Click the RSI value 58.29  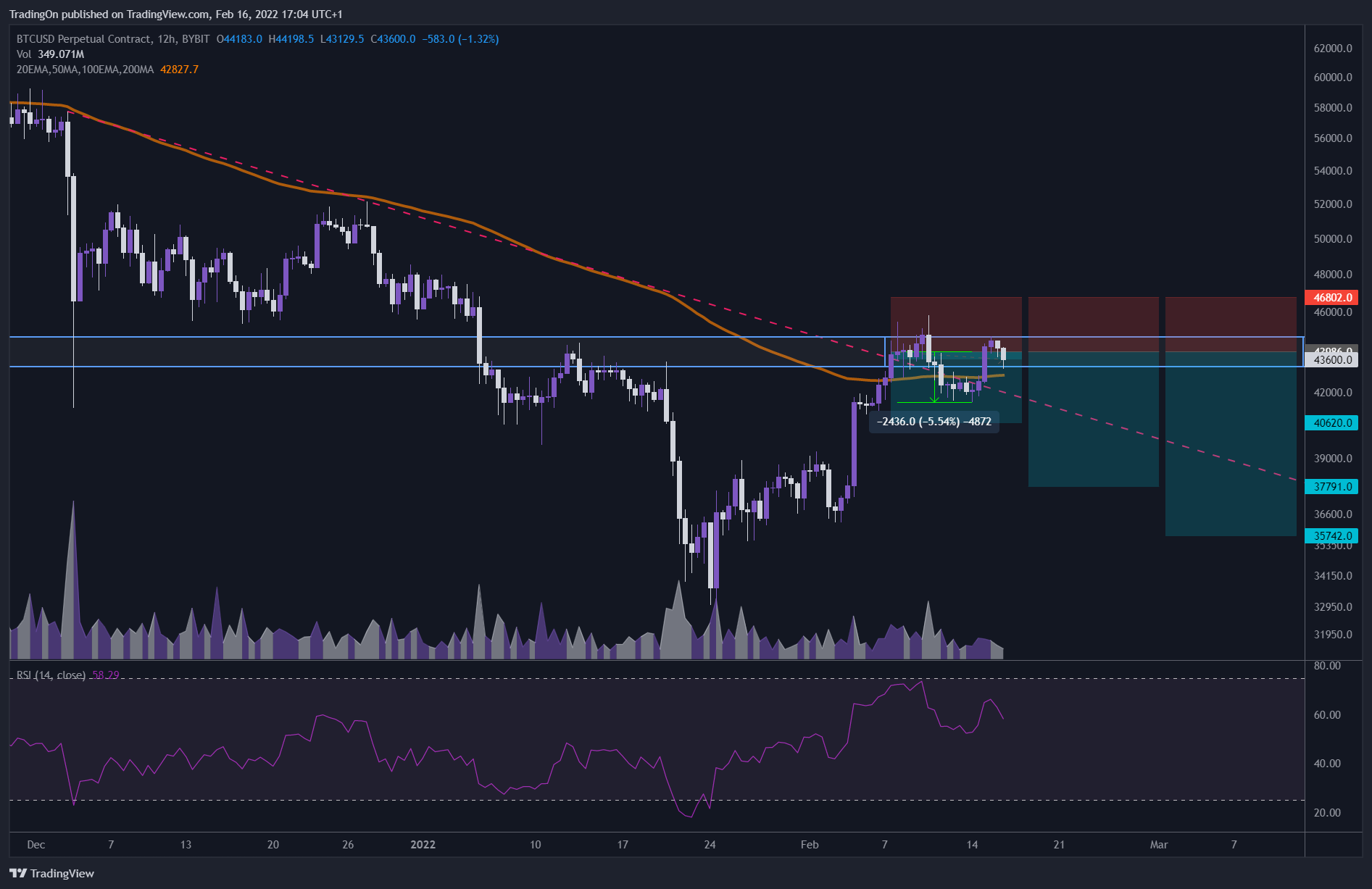point(106,675)
